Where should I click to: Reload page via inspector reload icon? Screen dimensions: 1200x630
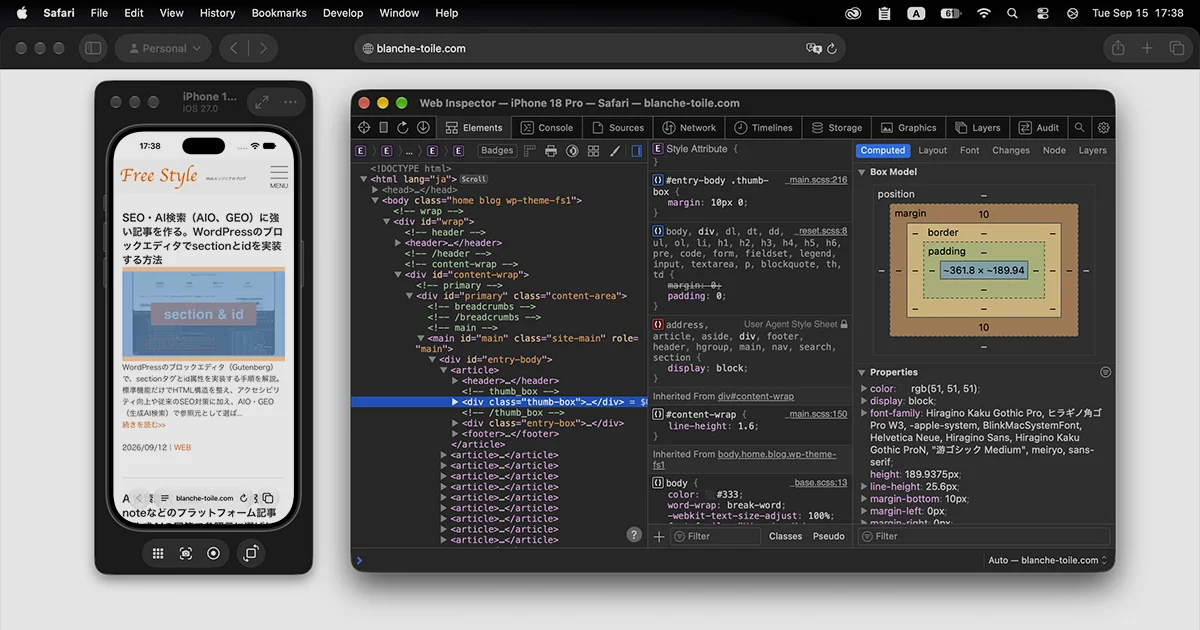coord(403,128)
